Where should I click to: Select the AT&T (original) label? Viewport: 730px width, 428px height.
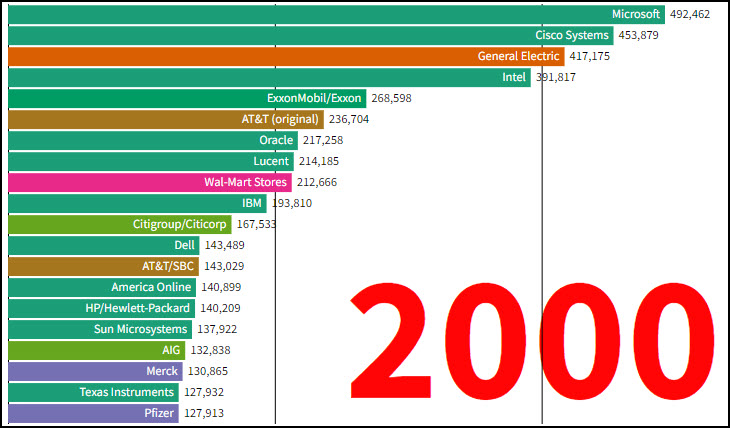pos(280,119)
